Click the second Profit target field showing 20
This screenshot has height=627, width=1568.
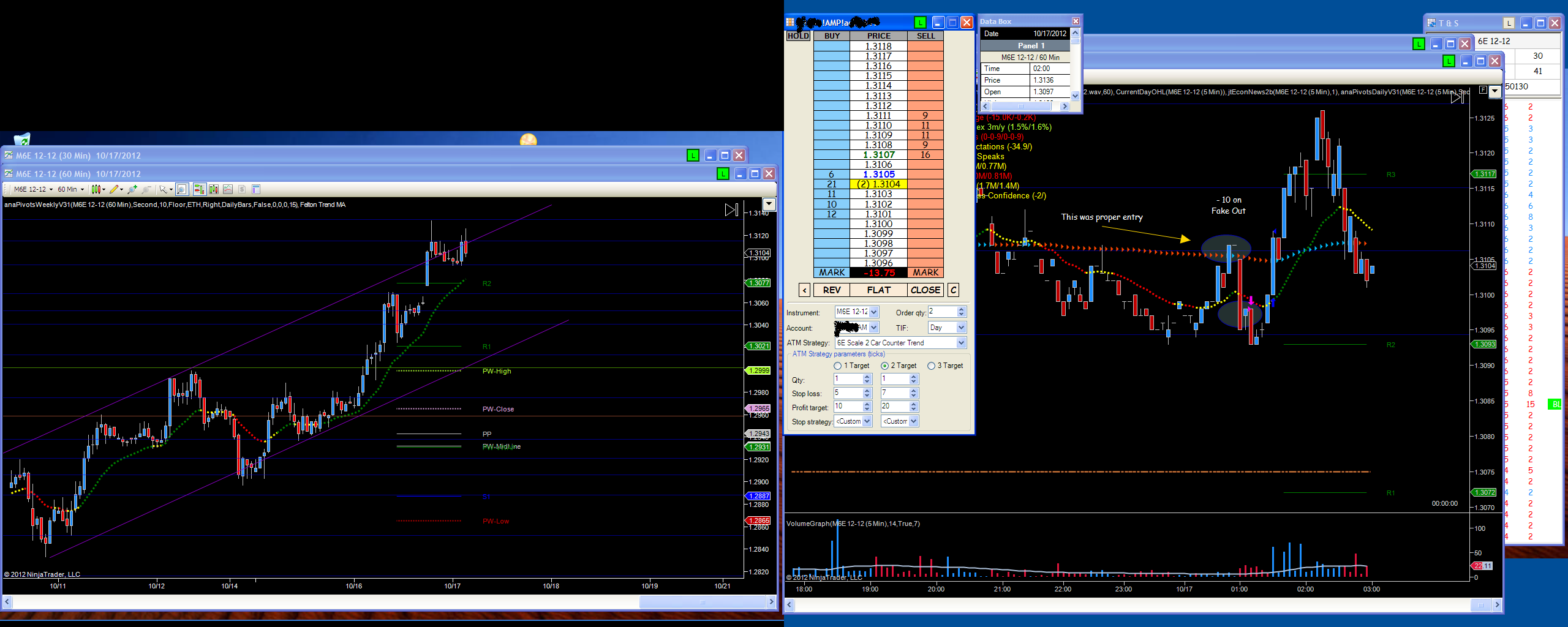(895, 407)
